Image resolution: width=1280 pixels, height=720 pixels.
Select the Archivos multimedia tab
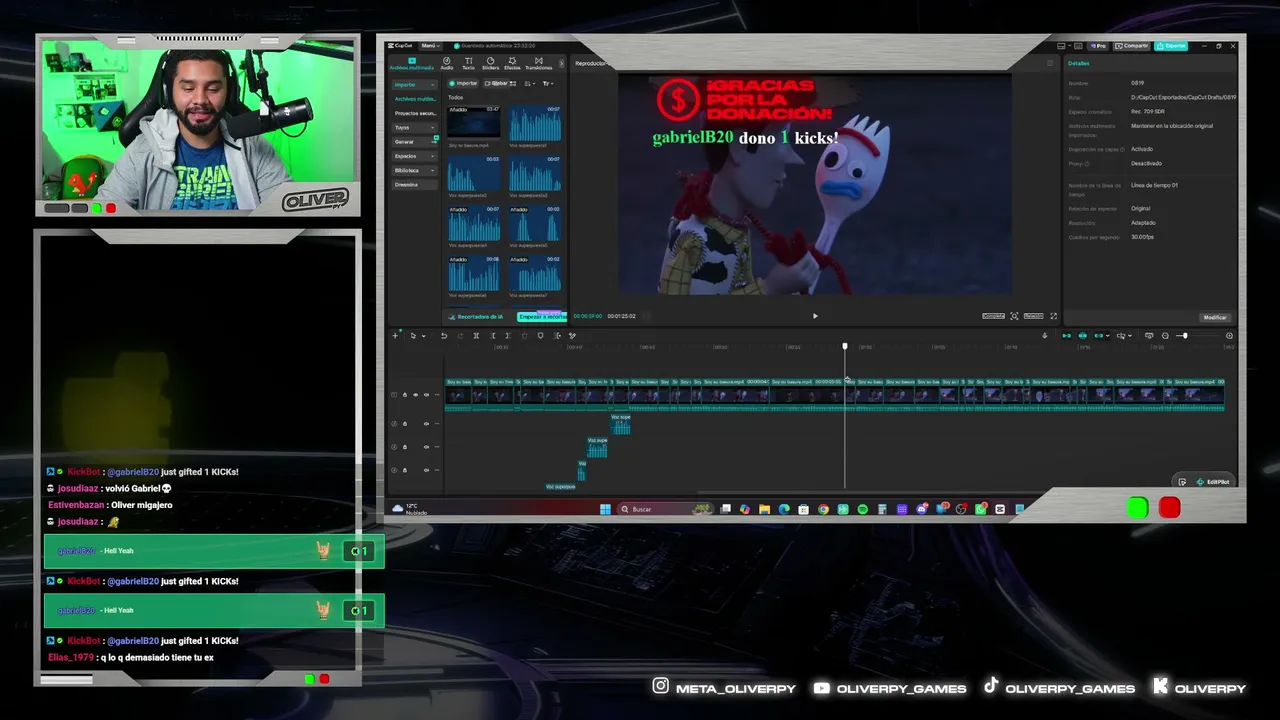click(x=411, y=64)
